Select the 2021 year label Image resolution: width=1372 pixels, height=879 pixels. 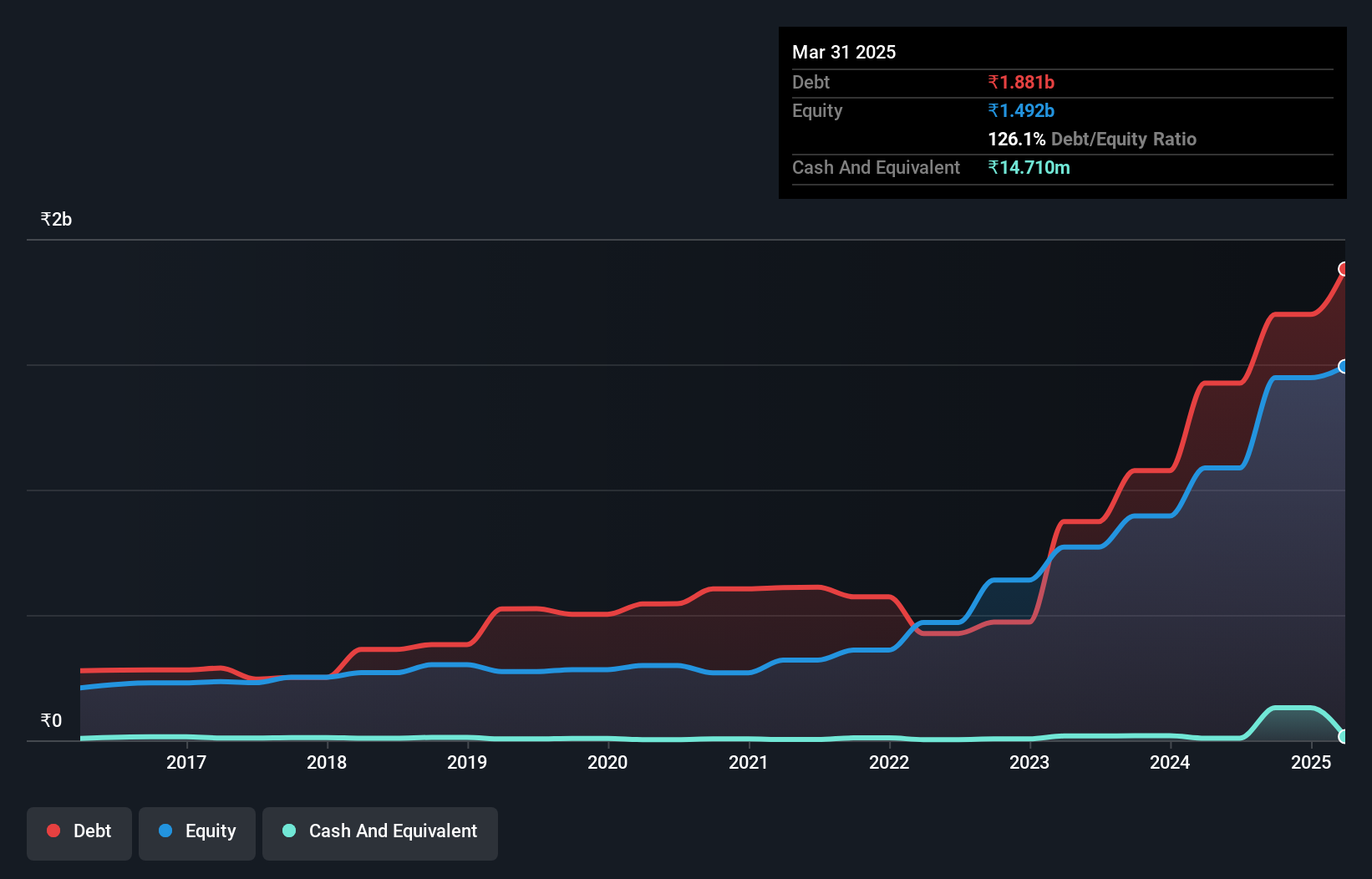pyautogui.click(x=749, y=762)
